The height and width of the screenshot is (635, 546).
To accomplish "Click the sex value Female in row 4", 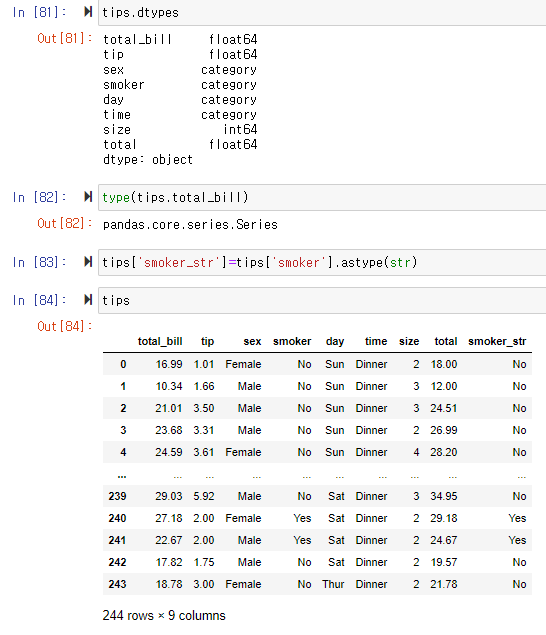I will pyautogui.click(x=243, y=452).
